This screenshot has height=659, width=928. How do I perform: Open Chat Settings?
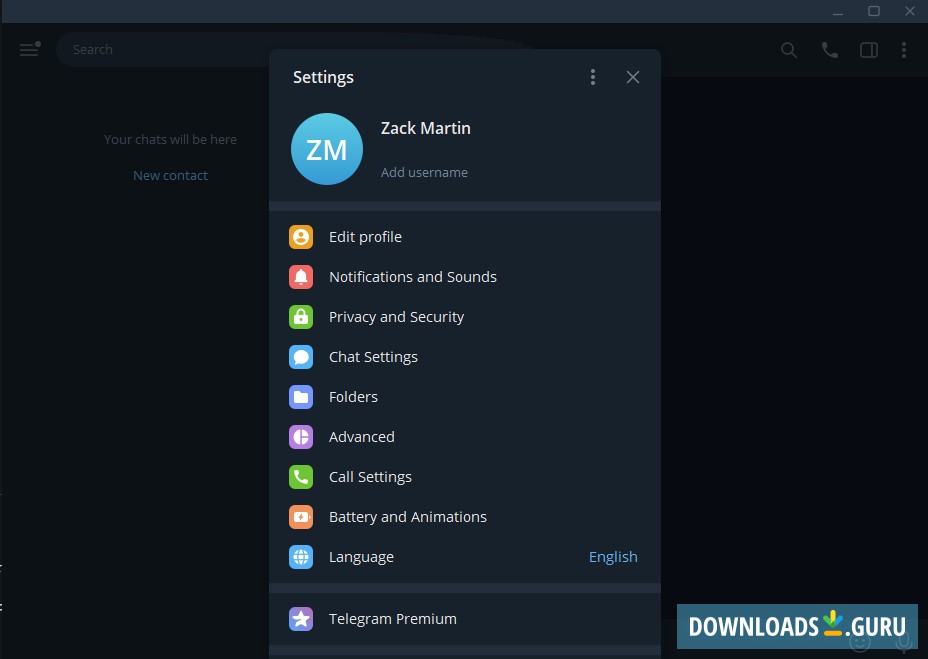465,357
